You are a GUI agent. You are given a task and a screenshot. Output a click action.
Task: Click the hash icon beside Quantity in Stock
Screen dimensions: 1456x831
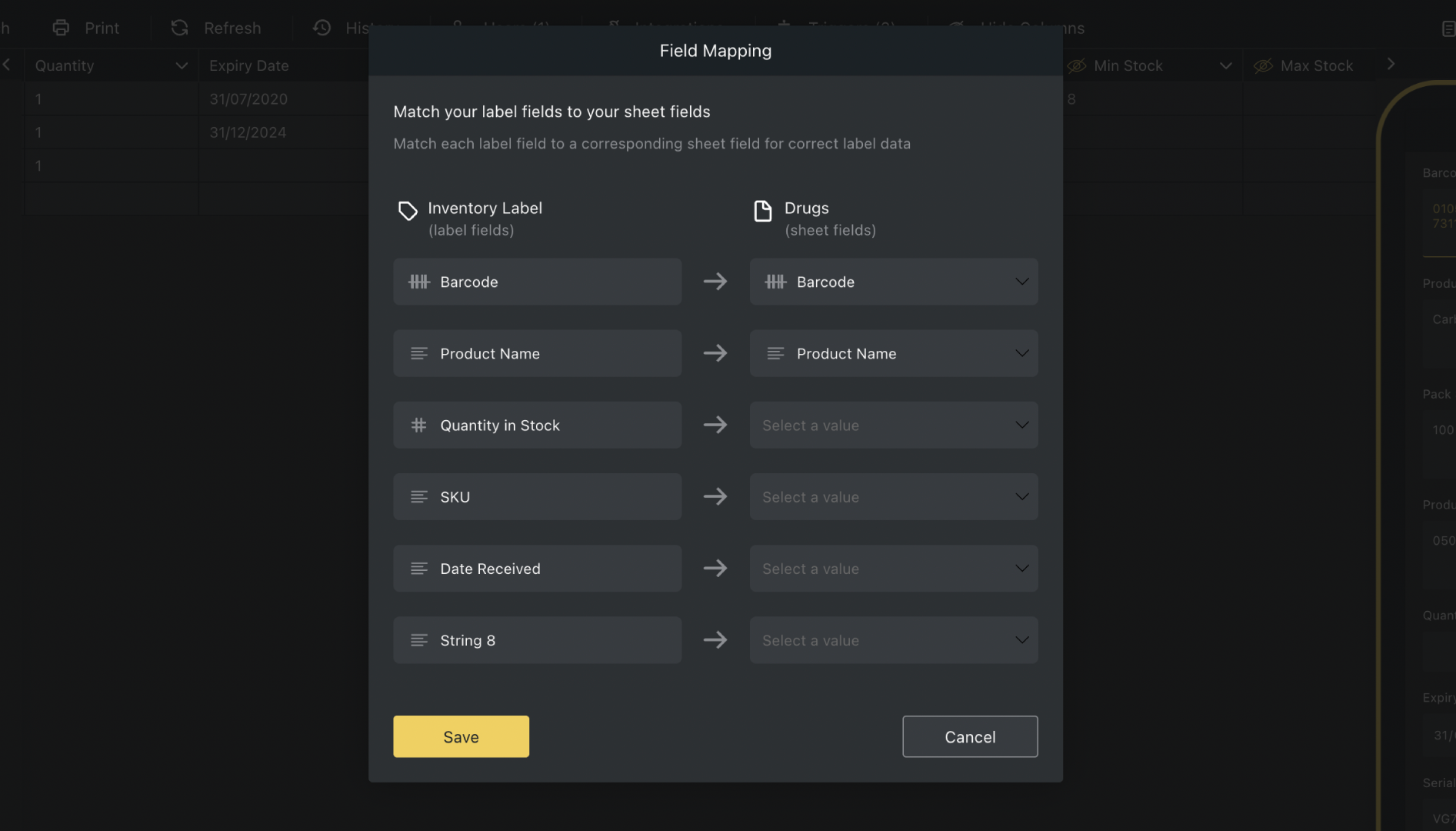tap(419, 425)
